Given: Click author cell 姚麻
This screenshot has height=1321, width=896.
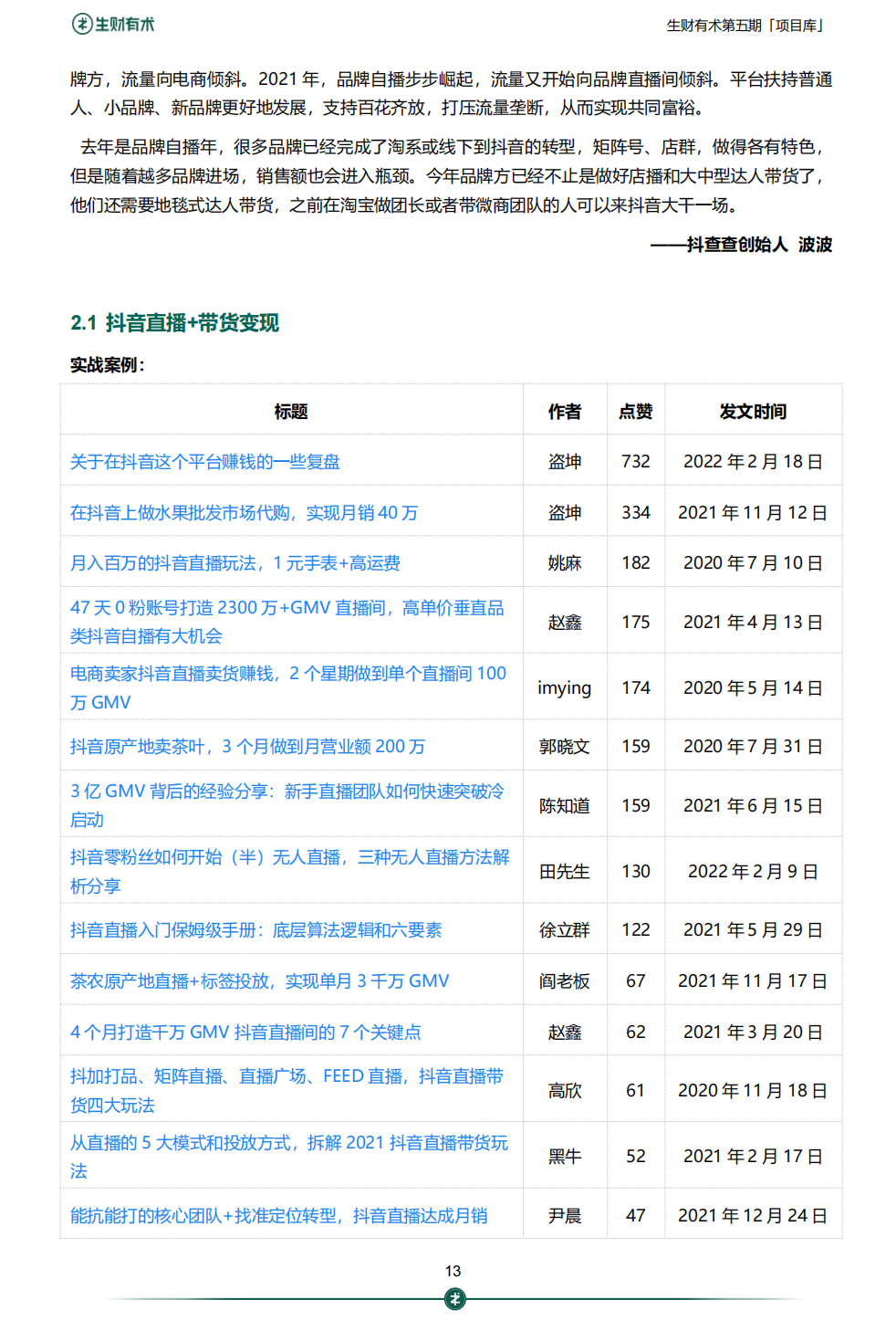Looking at the screenshot, I should pyautogui.click(x=565, y=563).
